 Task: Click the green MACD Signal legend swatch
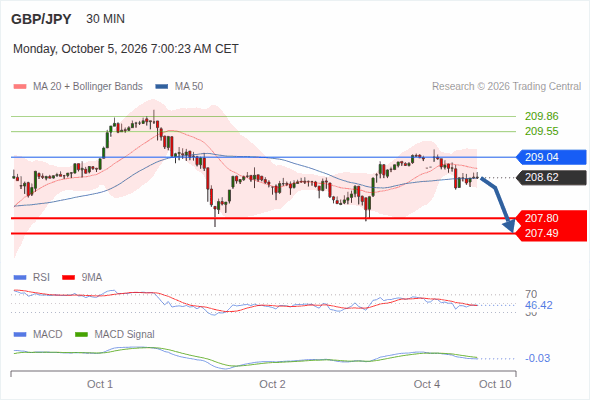(81, 335)
